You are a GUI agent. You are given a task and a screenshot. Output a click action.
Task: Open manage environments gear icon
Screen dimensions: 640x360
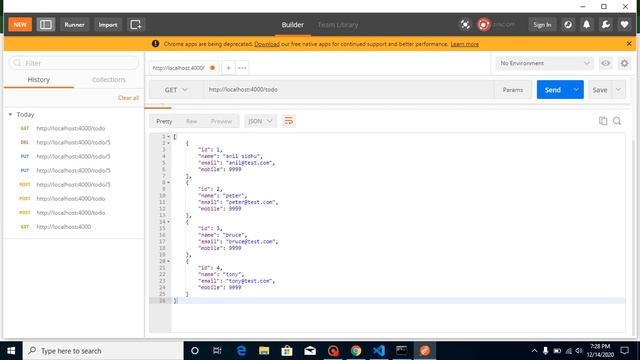[624, 63]
